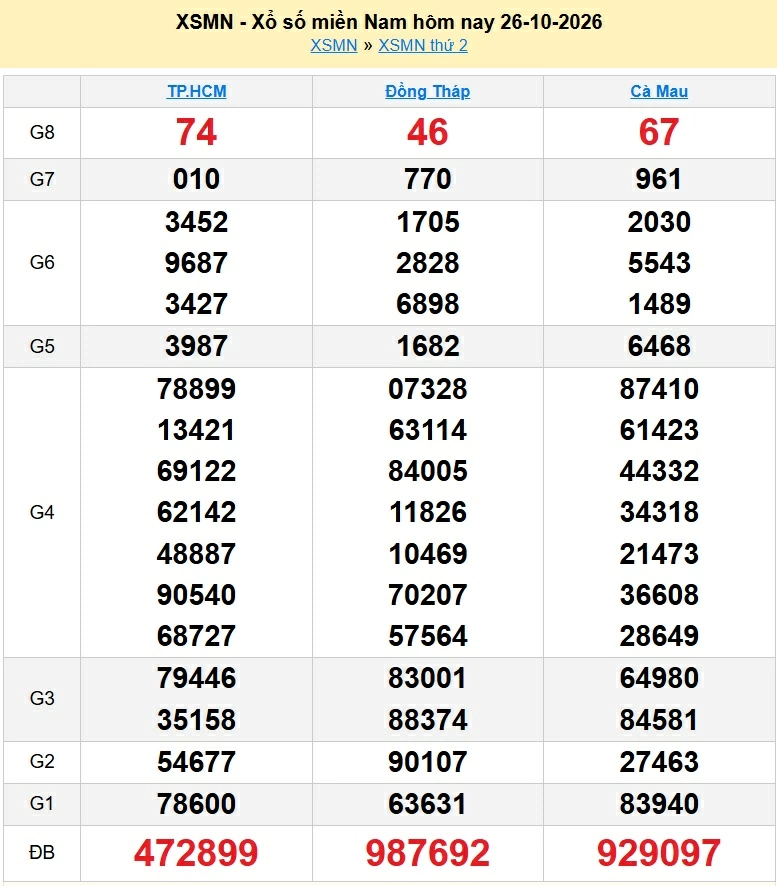Click the G4 row label

(x=42, y=513)
